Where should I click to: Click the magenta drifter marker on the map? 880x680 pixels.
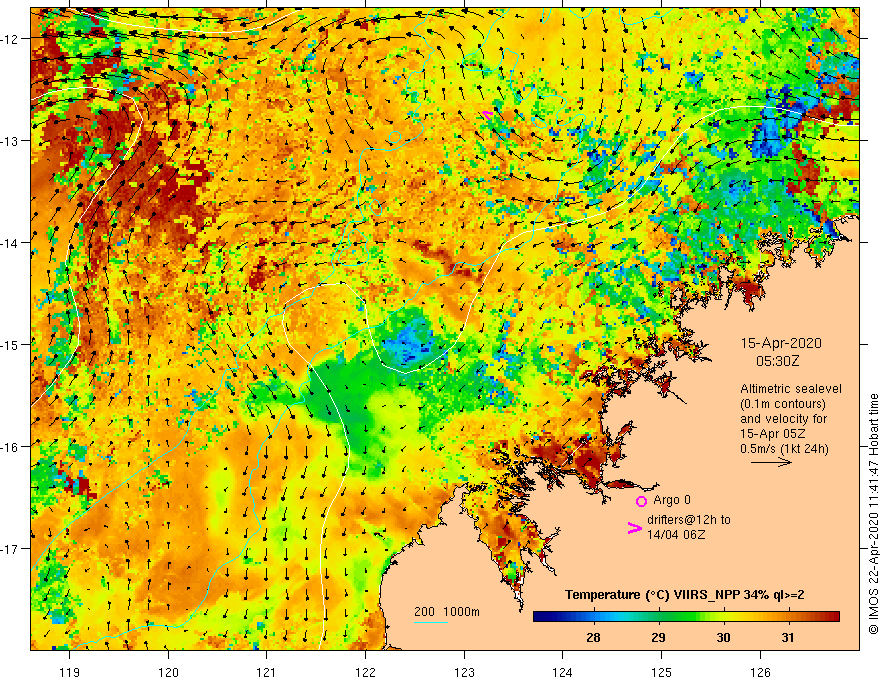click(x=488, y=114)
